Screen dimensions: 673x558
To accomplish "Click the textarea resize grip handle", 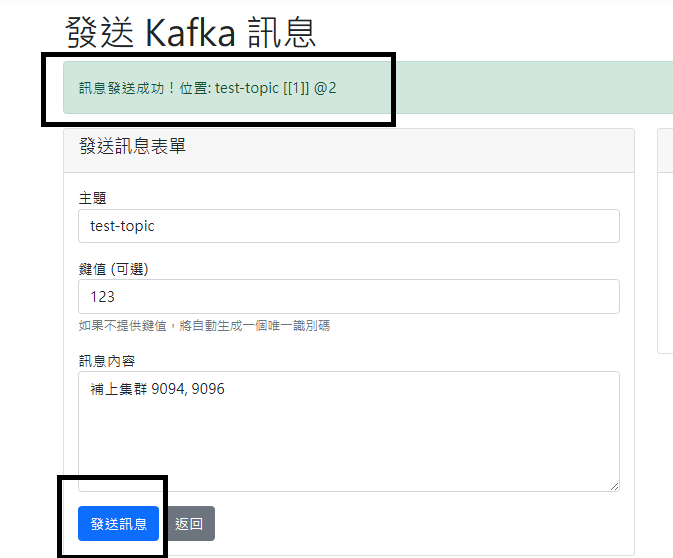I will click(x=614, y=486).
